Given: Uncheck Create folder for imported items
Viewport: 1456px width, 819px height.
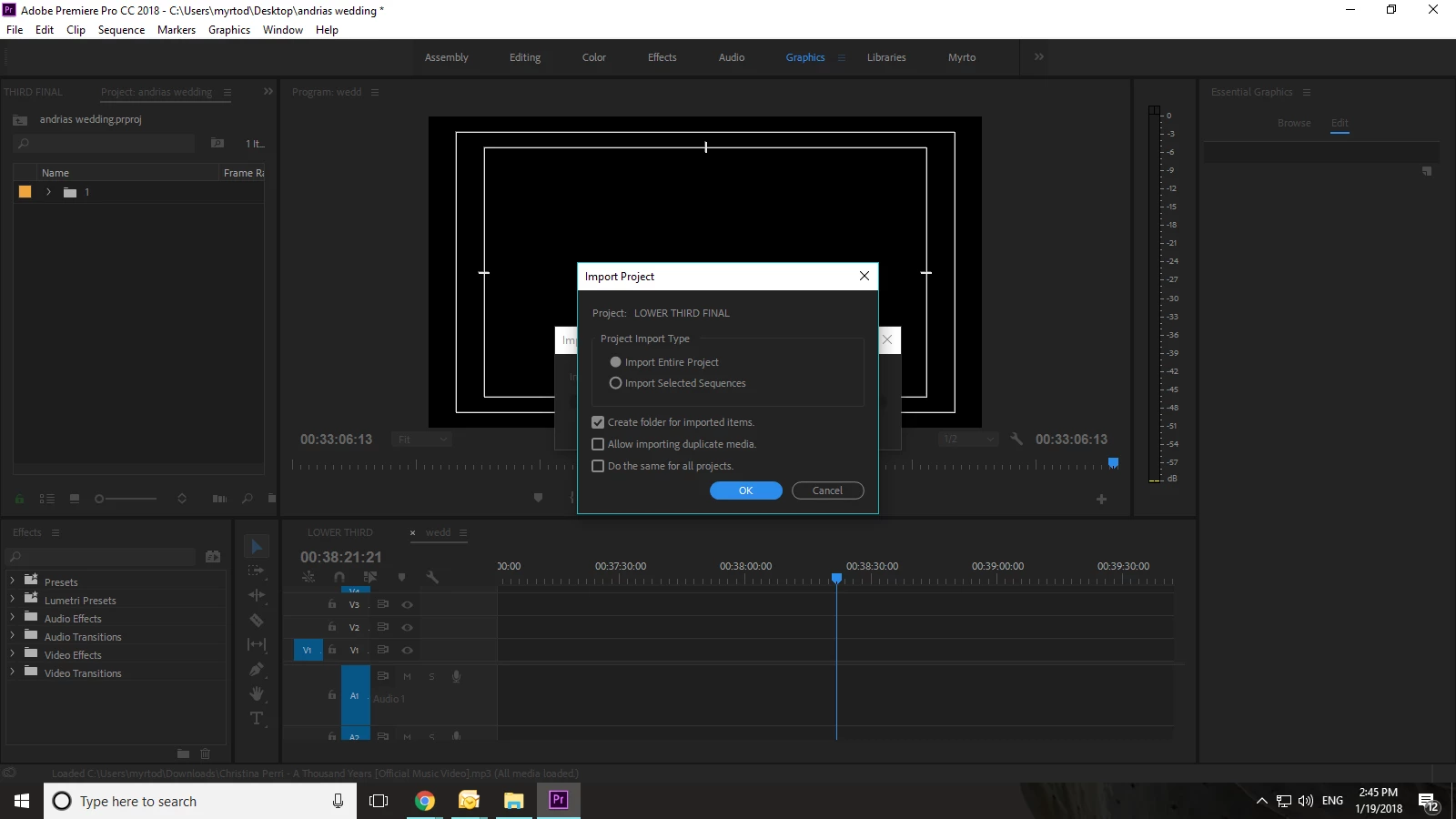Looking at the screenshot, I should (x=598, y=422).
